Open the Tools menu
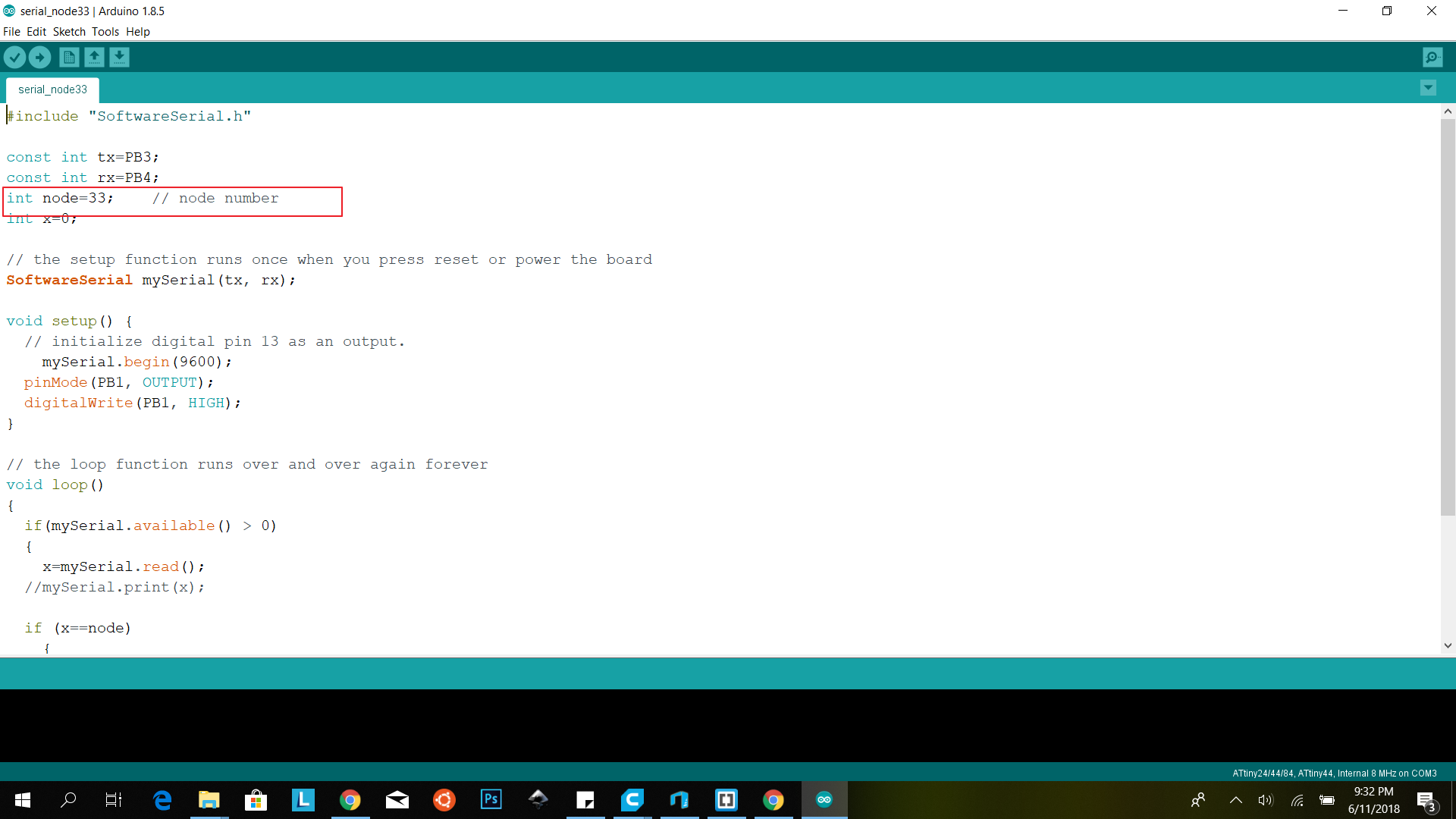 point(105,32)
